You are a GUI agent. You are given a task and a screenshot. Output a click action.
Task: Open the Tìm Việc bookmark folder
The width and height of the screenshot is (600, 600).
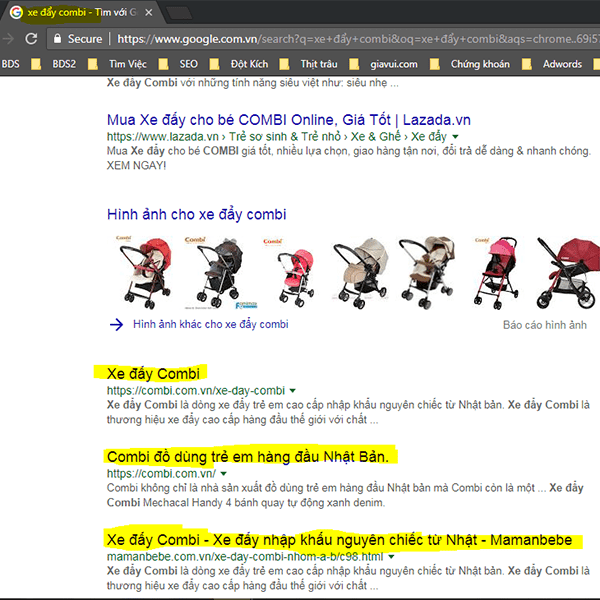(x=127, y=64)
